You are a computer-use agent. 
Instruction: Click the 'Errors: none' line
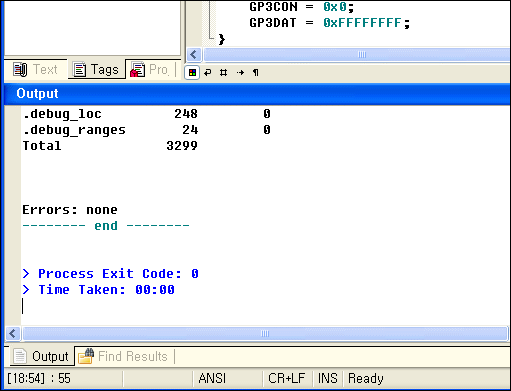(70, 210)
